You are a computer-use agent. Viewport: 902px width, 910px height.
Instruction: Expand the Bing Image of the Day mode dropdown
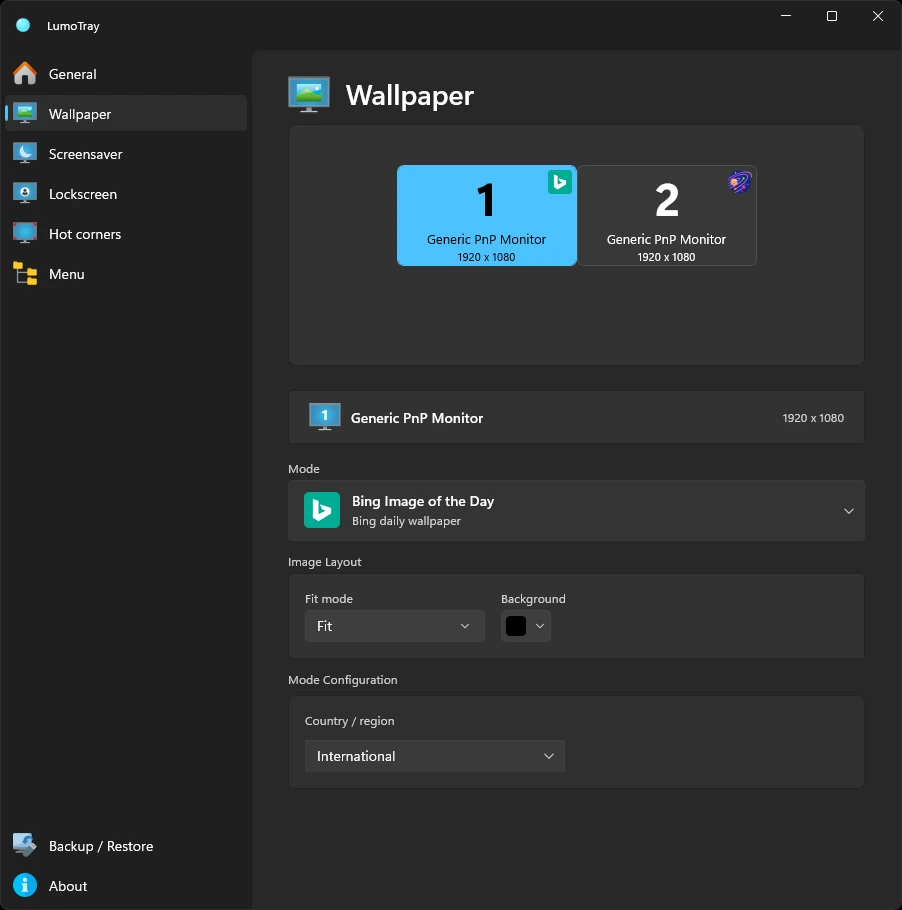(576, 511)
